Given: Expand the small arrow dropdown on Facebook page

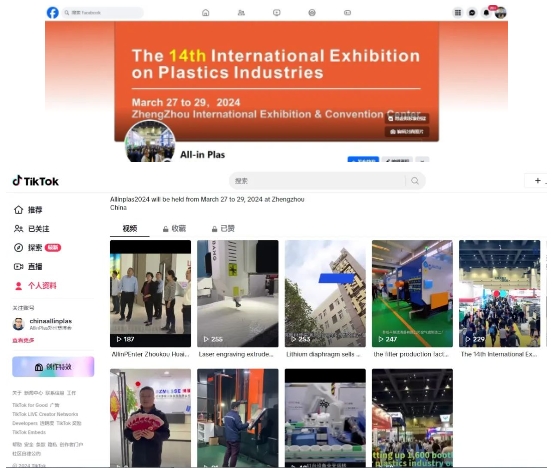Looking at the screenshot, I should [x=422, y=159].
